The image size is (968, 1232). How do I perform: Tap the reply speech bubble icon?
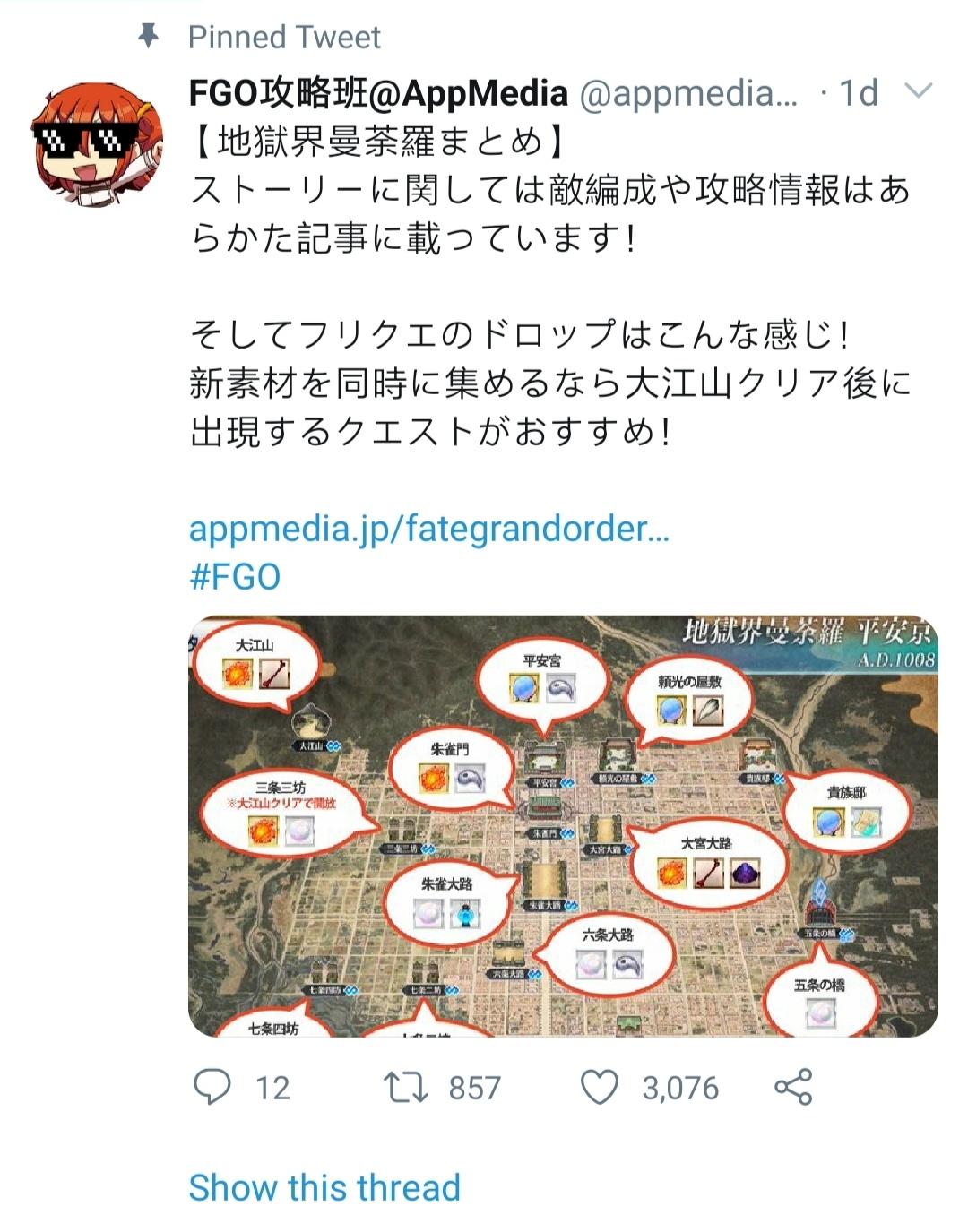point(212,1087)
